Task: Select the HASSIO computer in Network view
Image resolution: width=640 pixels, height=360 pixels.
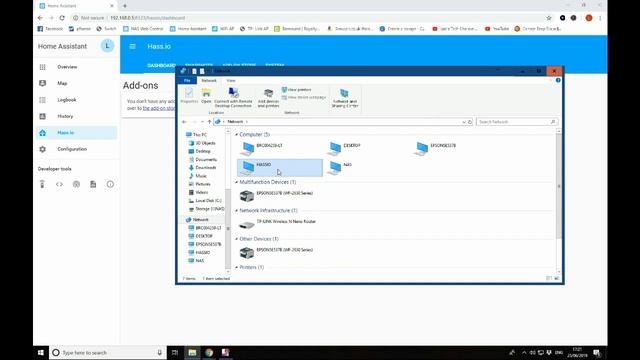Action: coord(280,168)
